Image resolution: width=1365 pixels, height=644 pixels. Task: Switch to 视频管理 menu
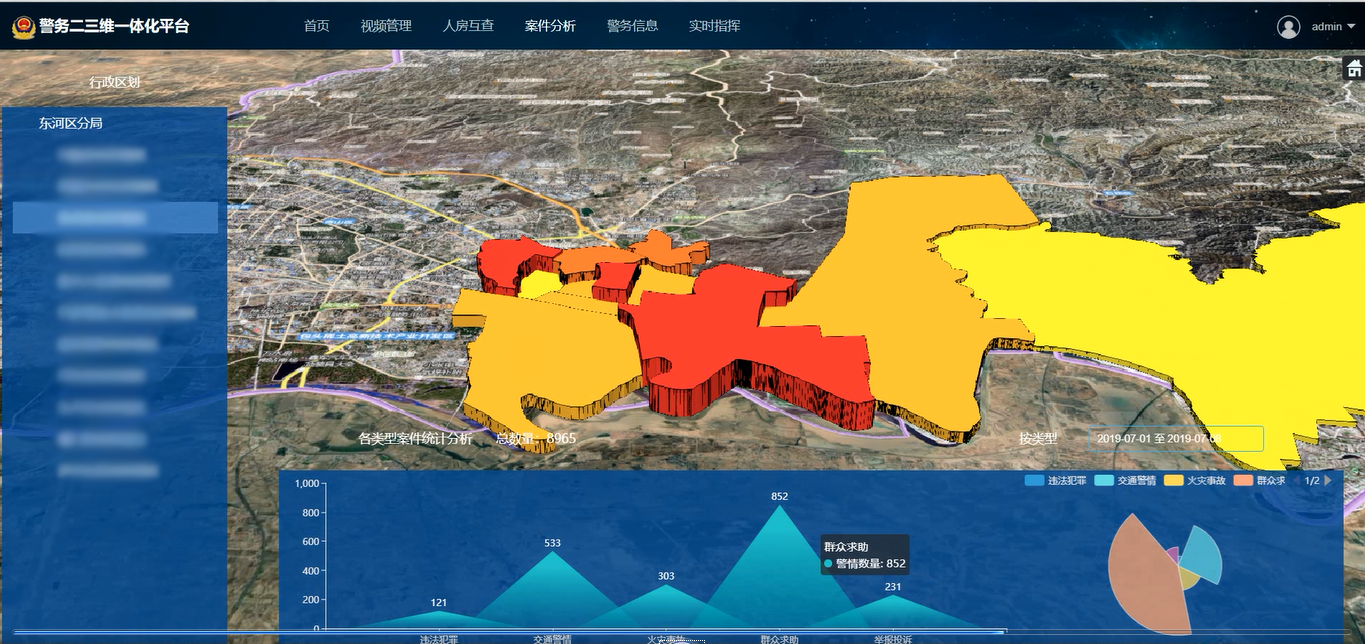click(x=386, y=26)
